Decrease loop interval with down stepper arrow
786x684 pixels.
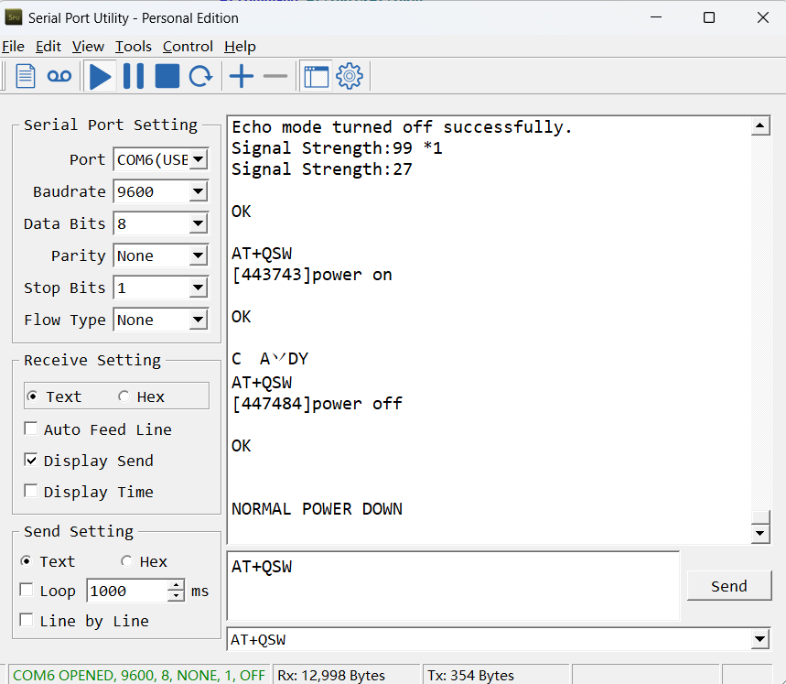[176, 596]
